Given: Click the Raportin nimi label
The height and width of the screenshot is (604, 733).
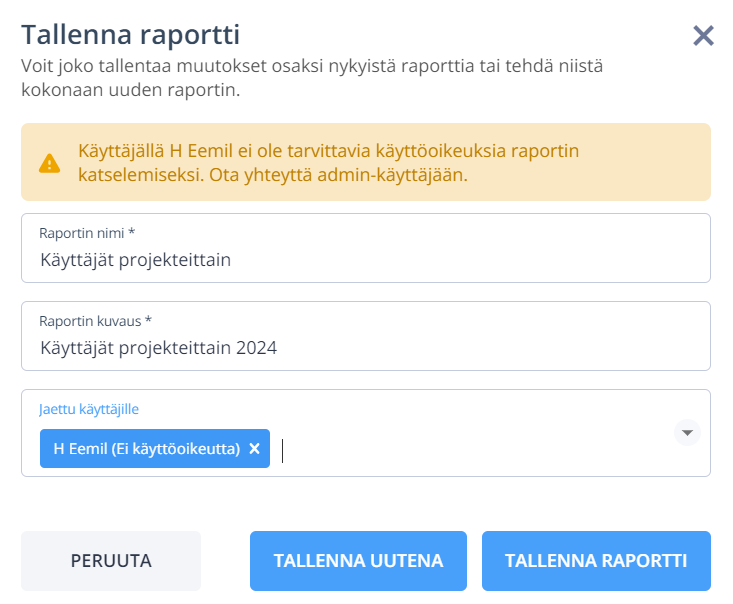Looking at the screenshot, I should [87, 233].
